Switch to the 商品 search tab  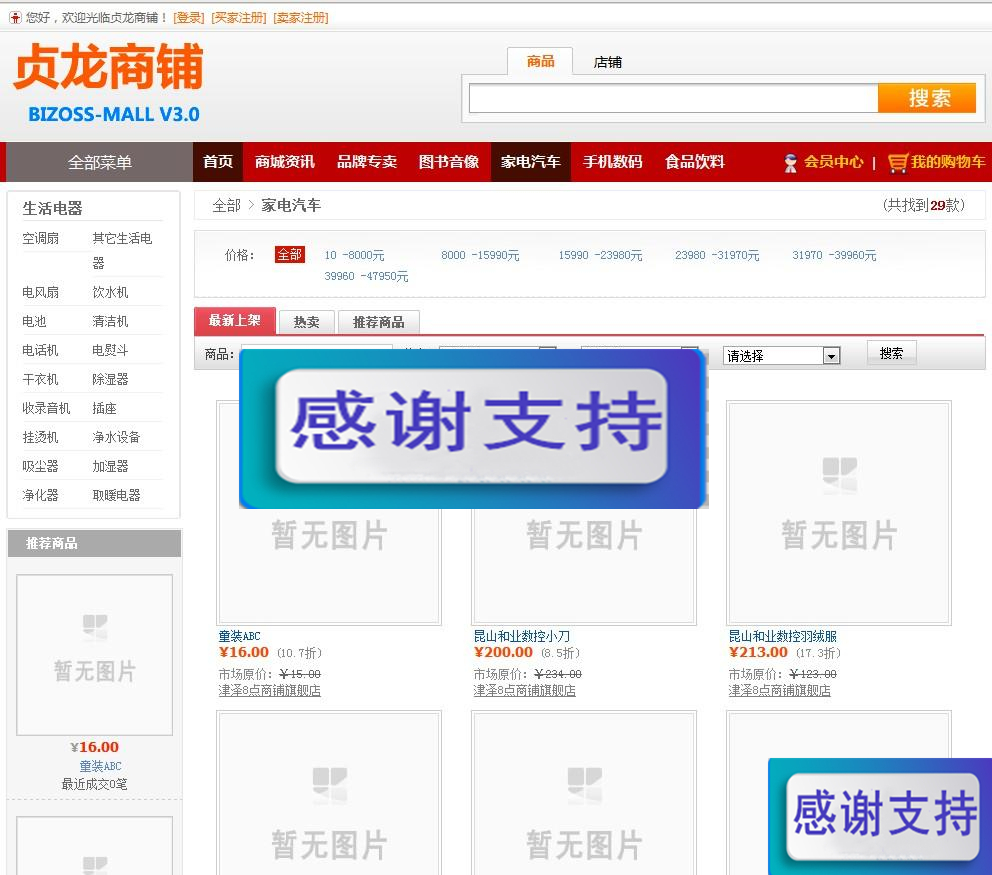point(540,61)
